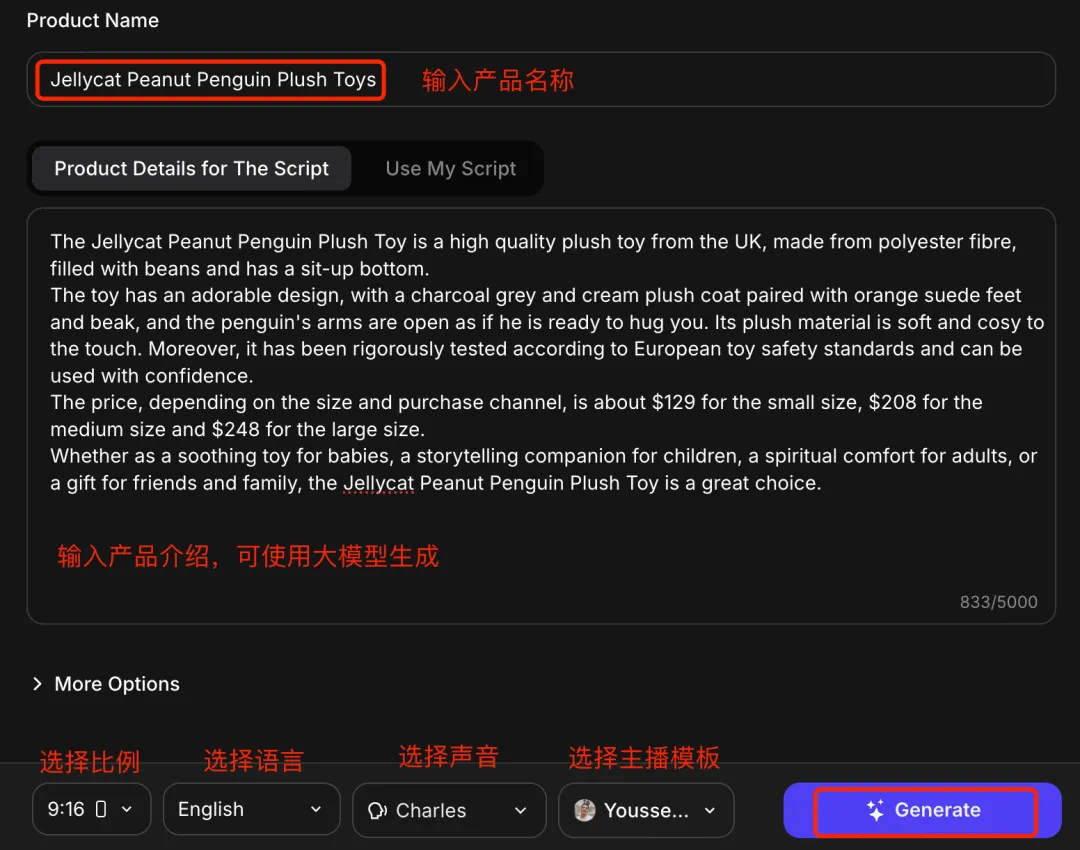Select the Product Details for The Script tab
The height and width of the screenshot is (850, 1080).
click(x=191, y=169)
